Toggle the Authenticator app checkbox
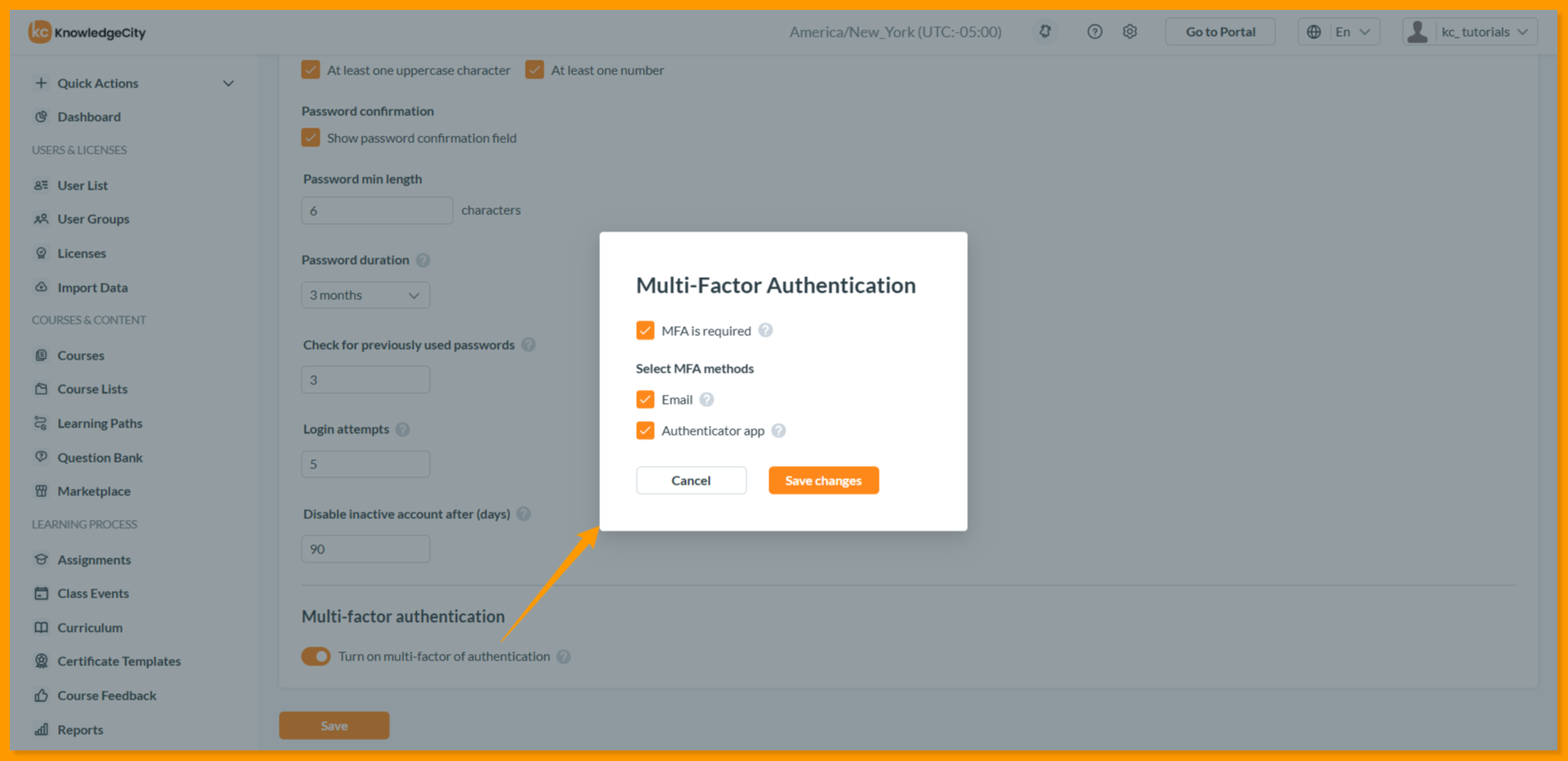Screen dimensions: 1568x761 click(x=645, y=431)
